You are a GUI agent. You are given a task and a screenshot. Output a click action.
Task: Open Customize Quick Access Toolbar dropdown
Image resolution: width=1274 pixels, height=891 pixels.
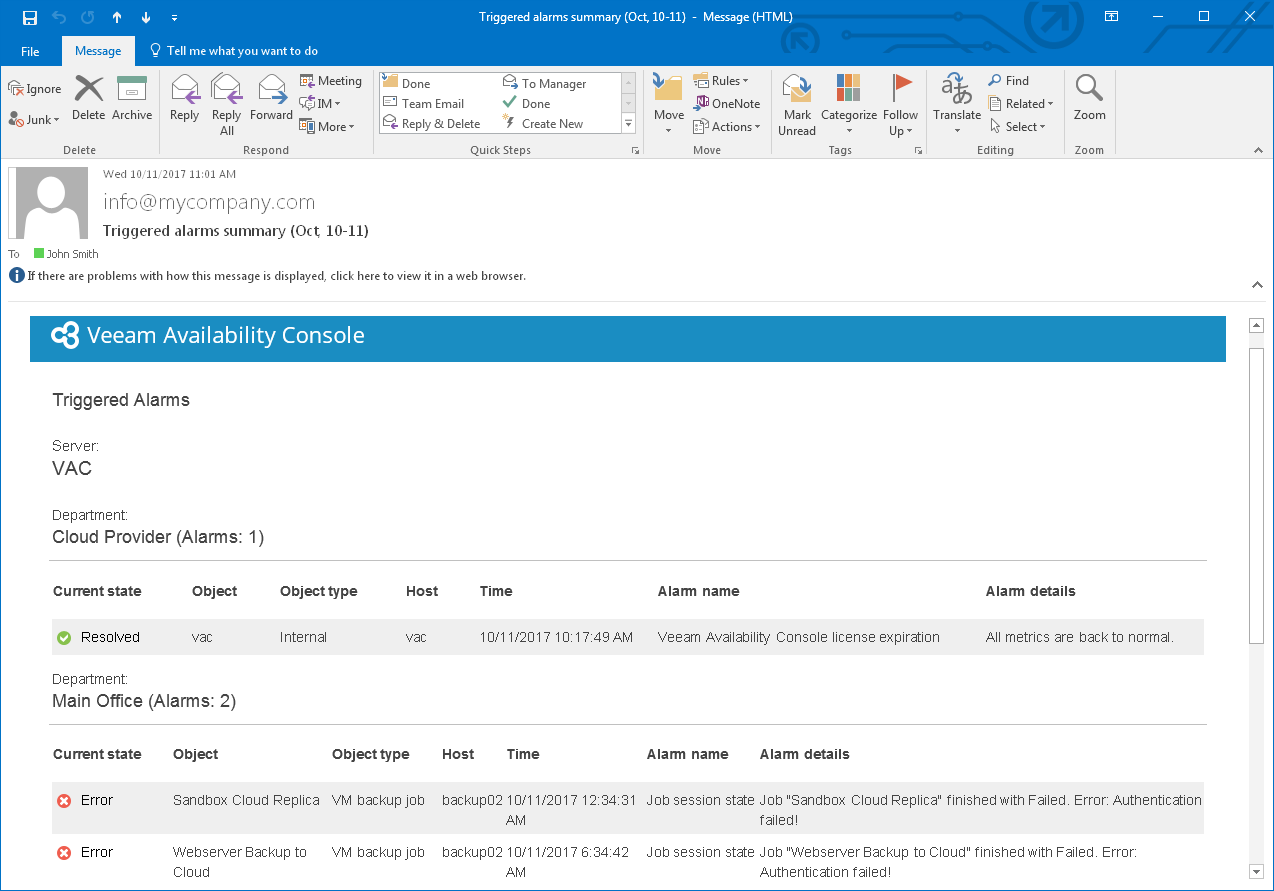(x=175, y=17)
